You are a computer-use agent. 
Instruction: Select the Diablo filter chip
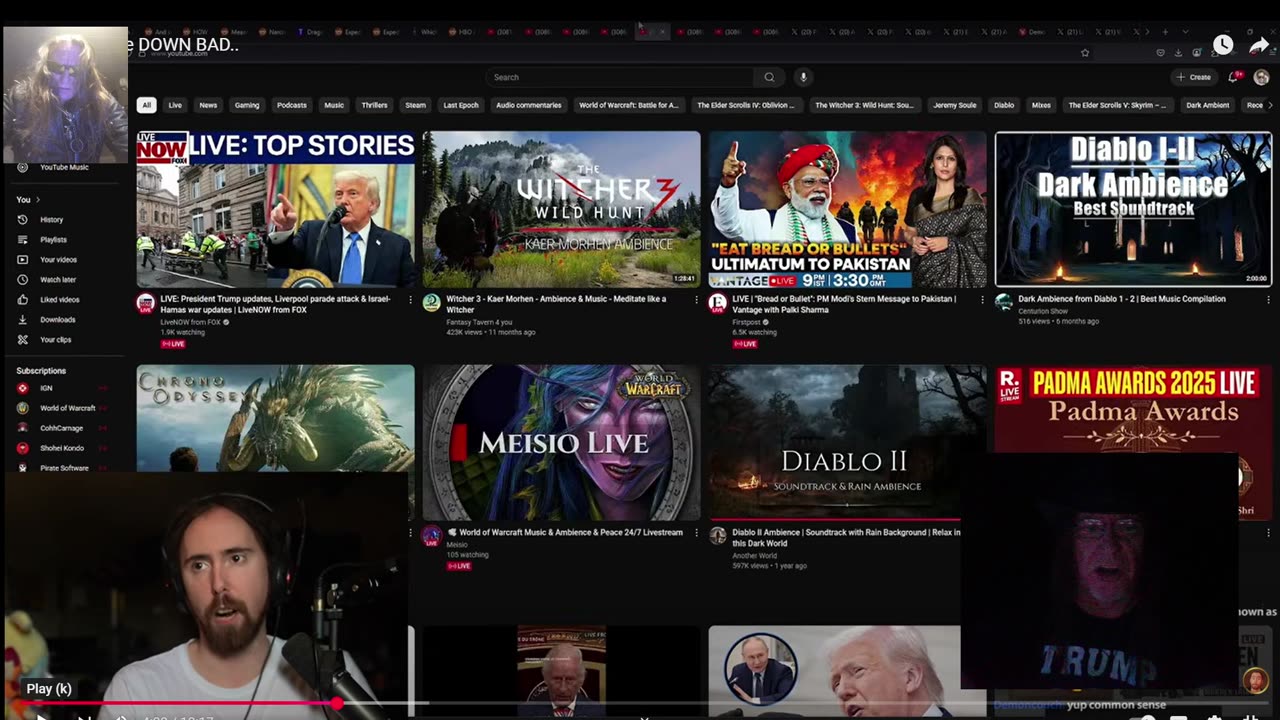pos(1004,105)
